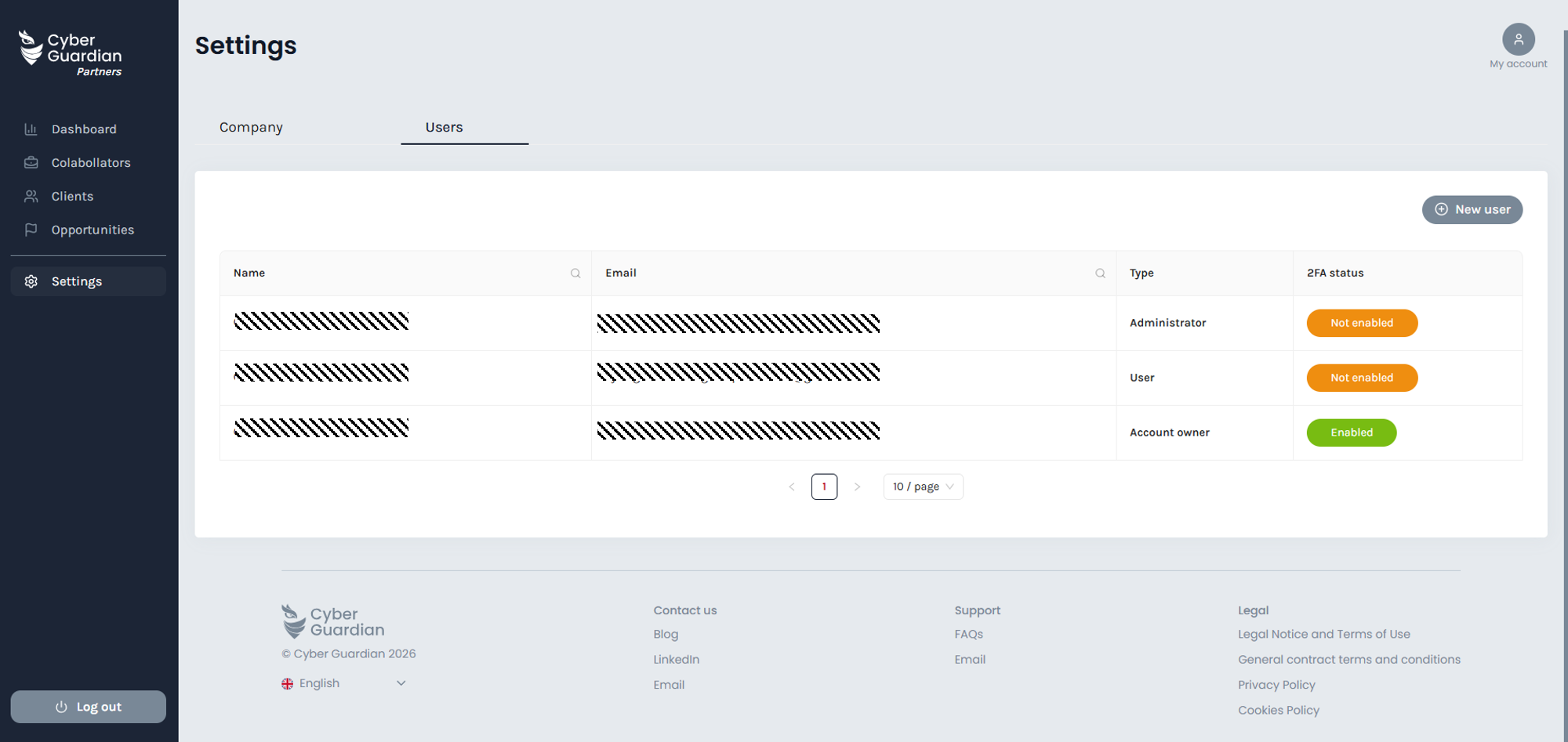Open Opportunities in the sidebar
The width and height of the screenshot is (1568, 742).
88,230
